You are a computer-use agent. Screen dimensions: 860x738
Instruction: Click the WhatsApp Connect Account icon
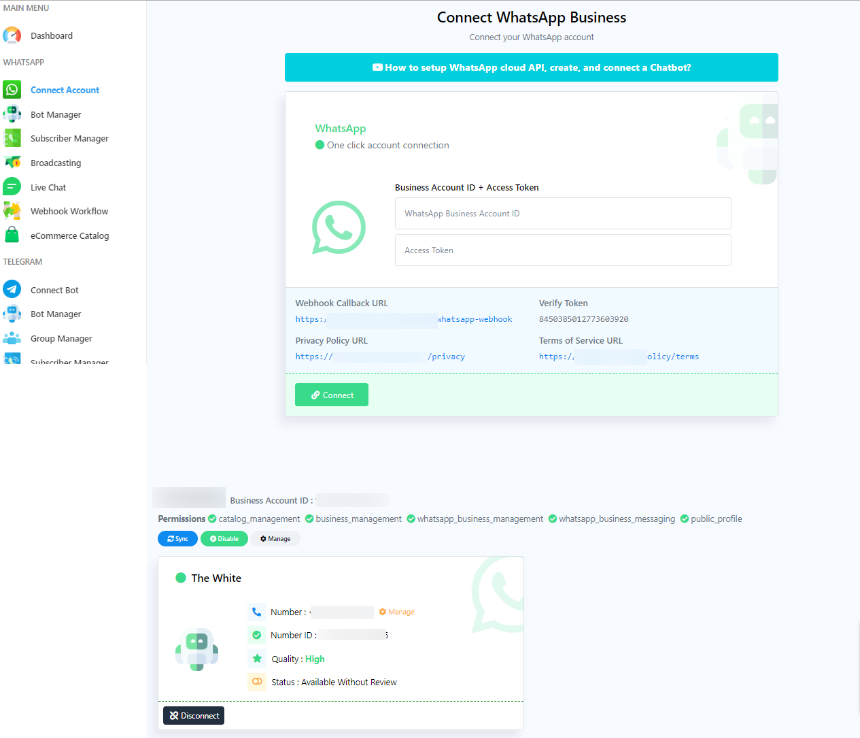pyautogui.click(x=12, y=90)
